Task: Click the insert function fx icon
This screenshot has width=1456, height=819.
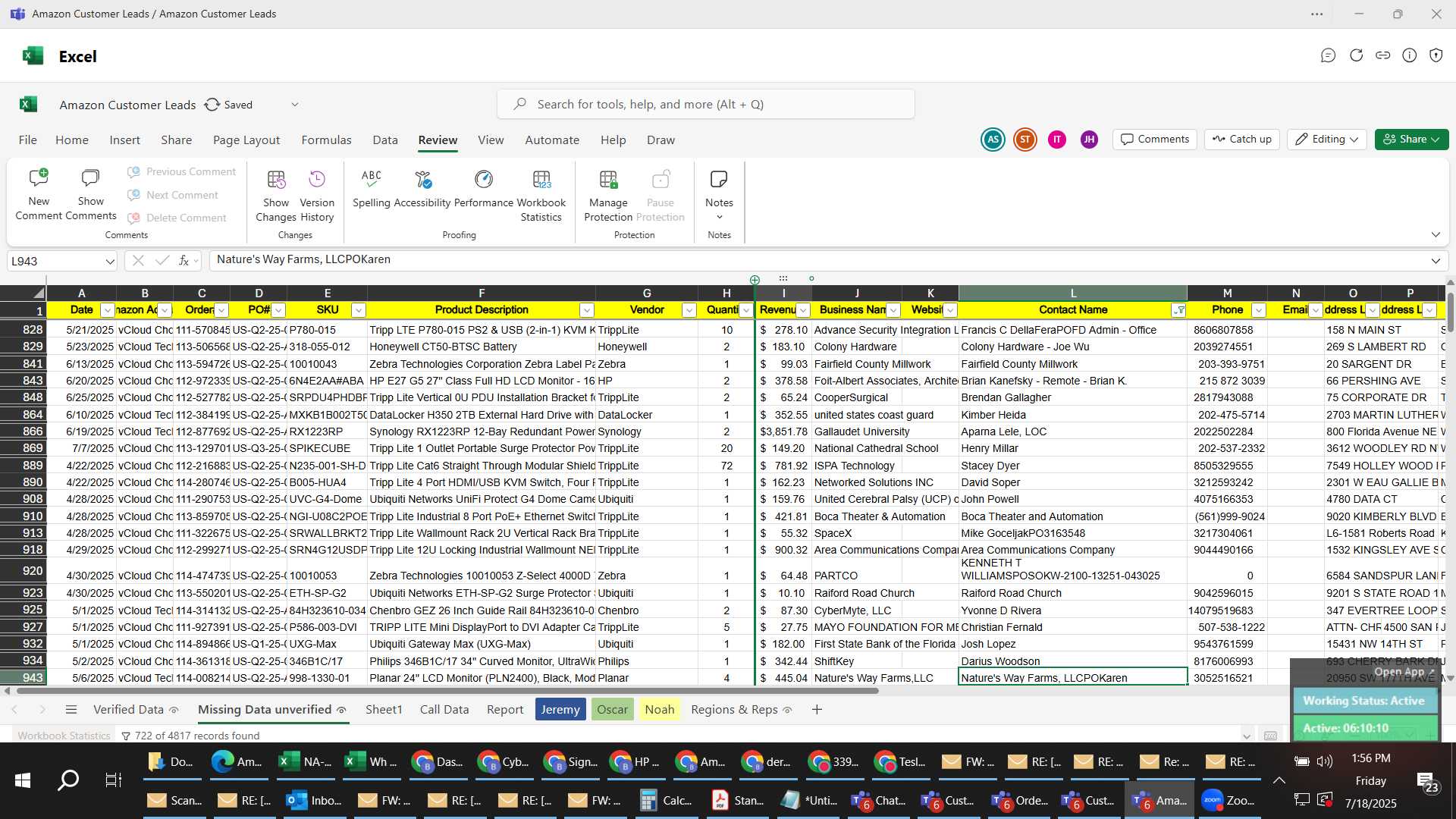Action: (x=184, y=261)
